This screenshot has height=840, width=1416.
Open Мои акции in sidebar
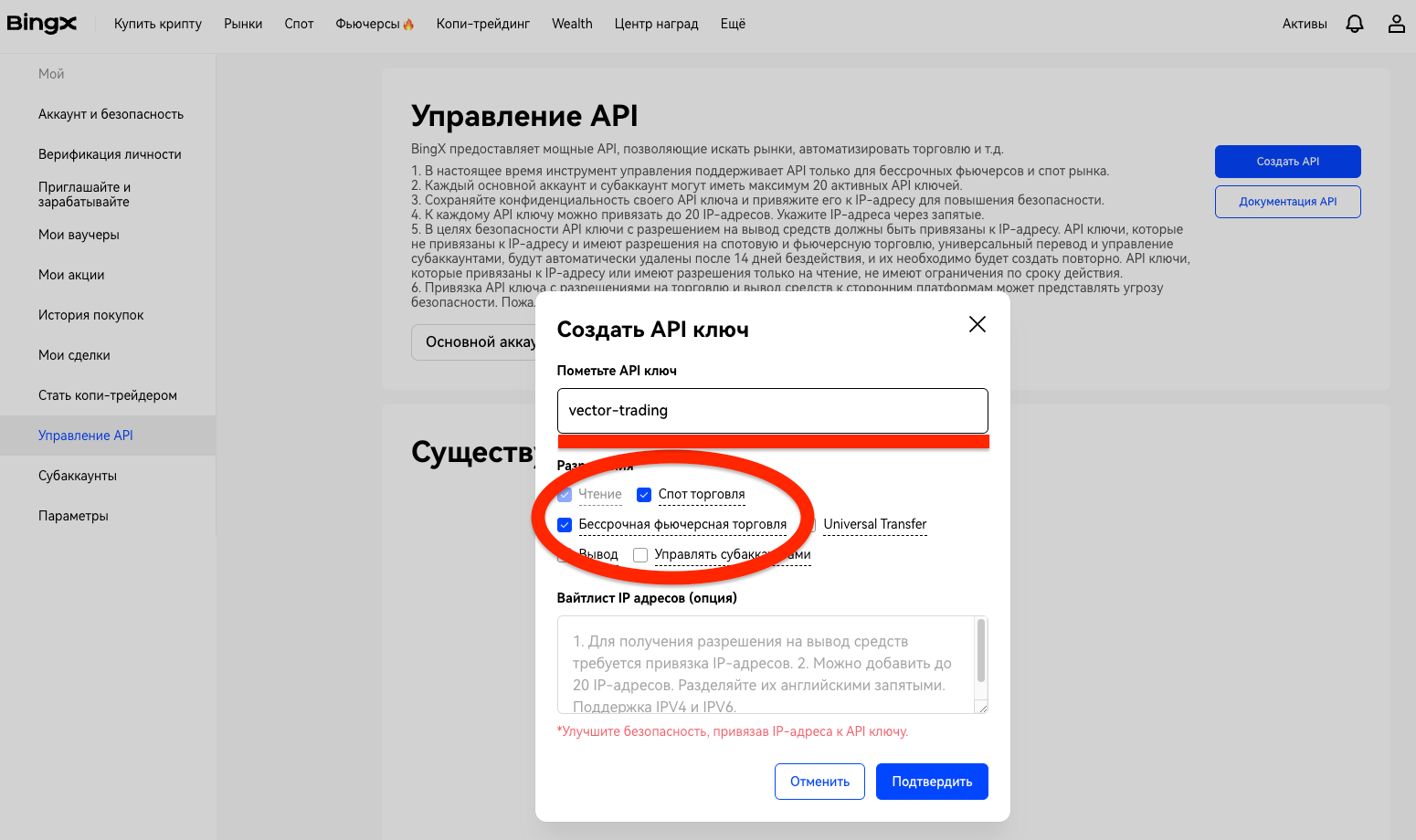click(x=71, y=275)
